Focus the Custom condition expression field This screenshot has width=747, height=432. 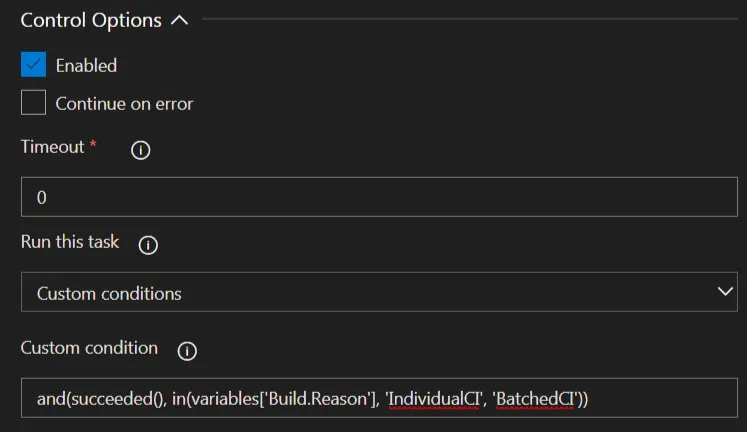(x=379, y=398)
